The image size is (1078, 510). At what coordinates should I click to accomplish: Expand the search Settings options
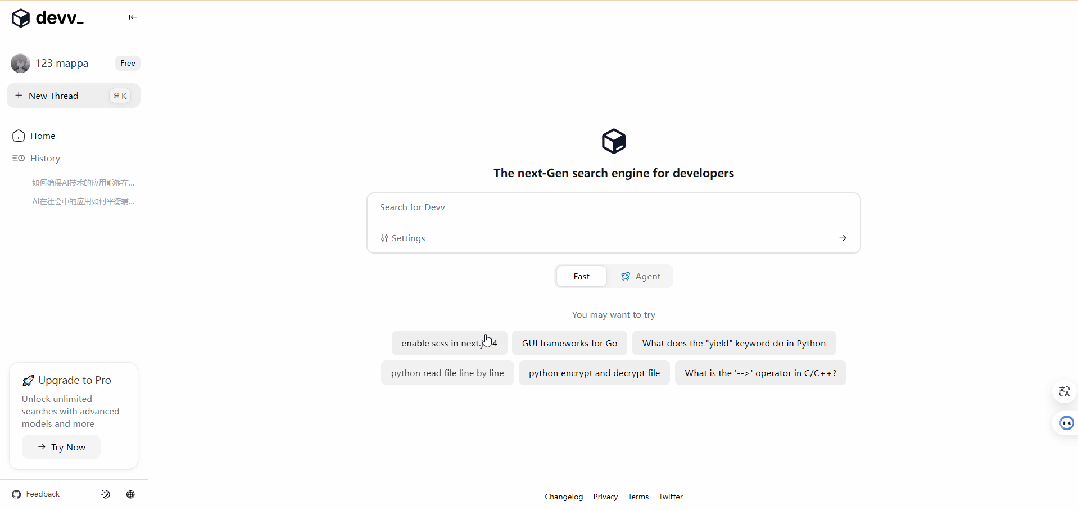(x=403, y=238)
